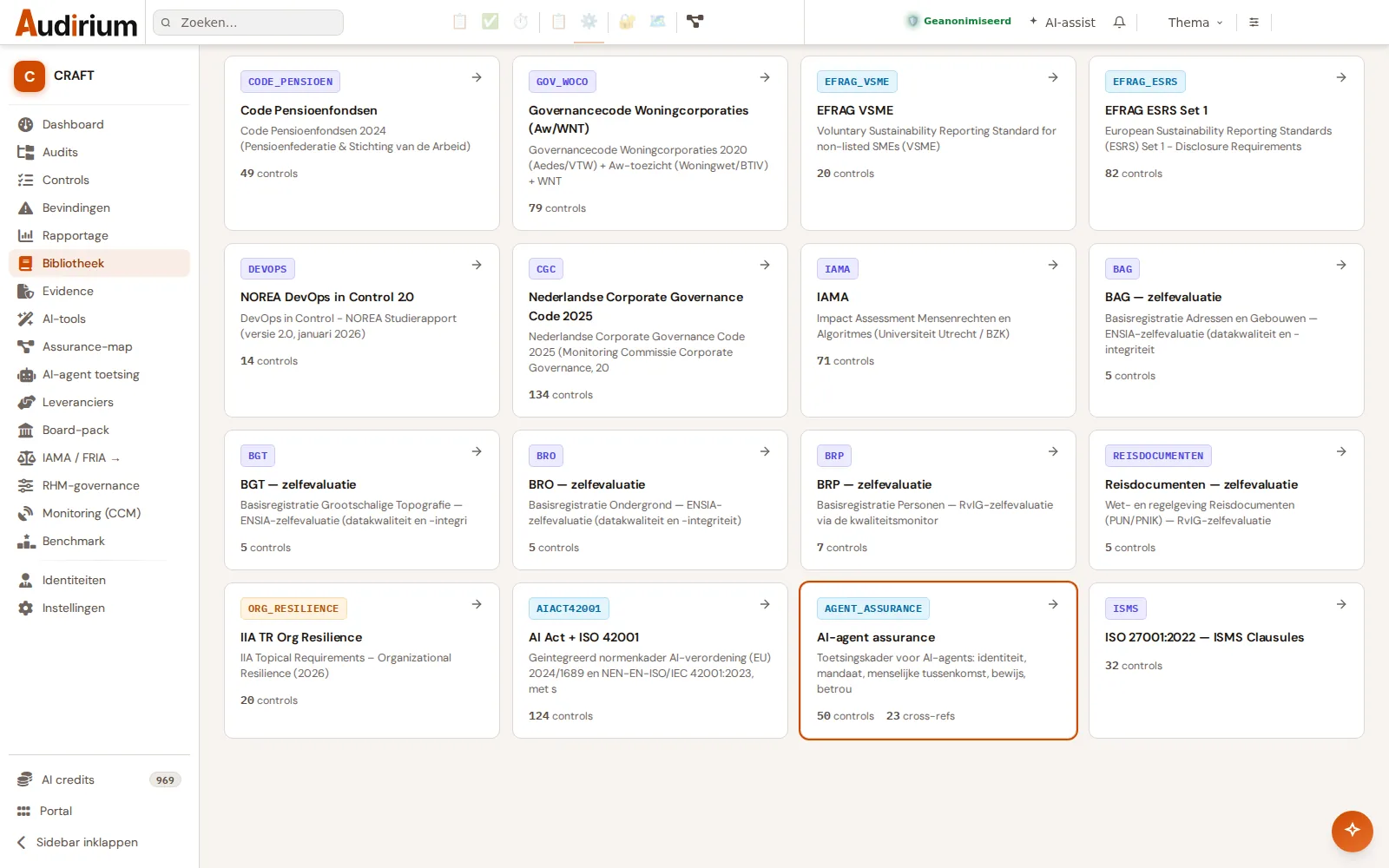The width and height of the screenshot is (1389, 868).
Task: Open Leveranciers handshake icon
Action: pyautogui.click(x=25, y=402)
